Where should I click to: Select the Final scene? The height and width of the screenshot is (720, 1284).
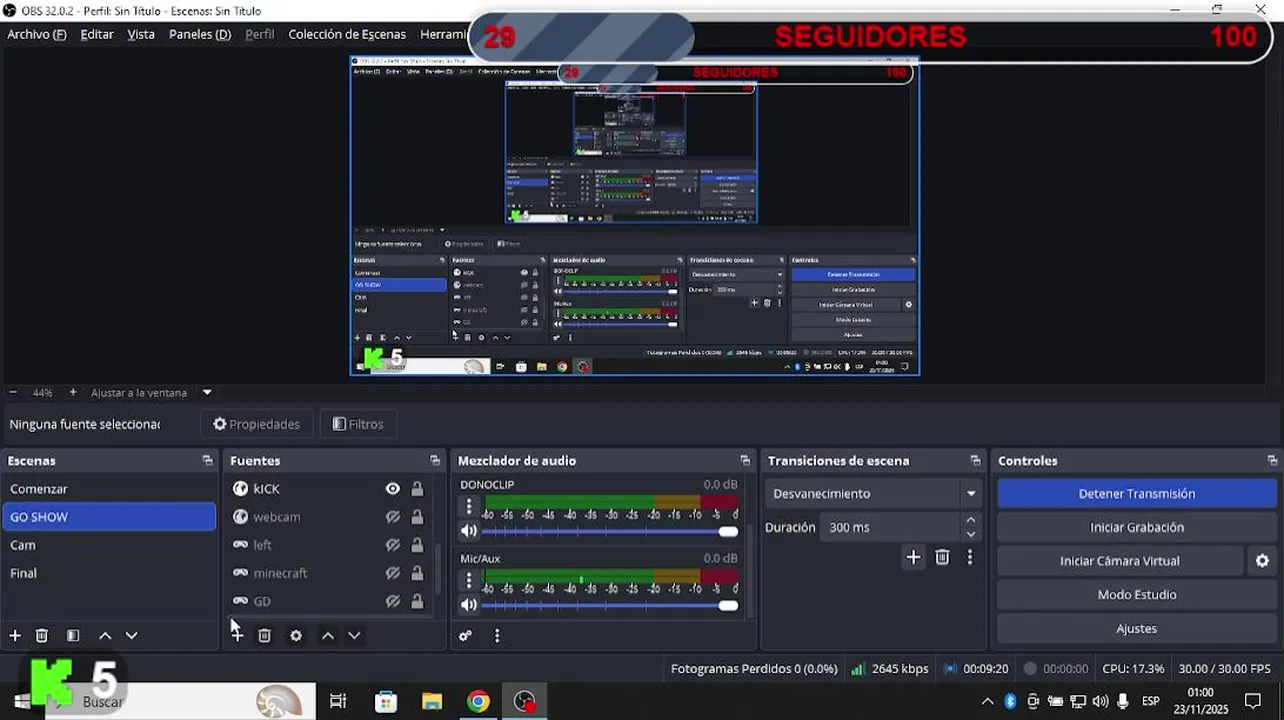[108, 573]
